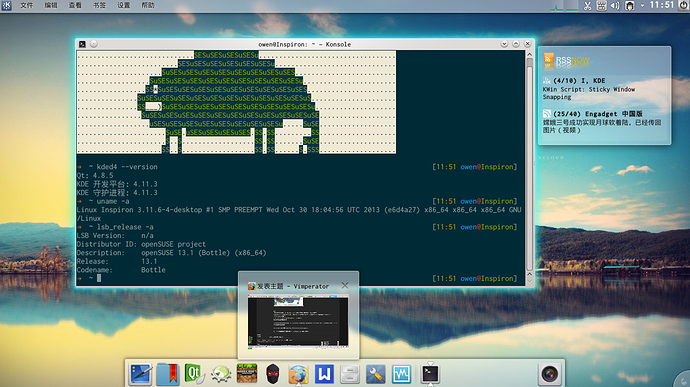Launch the system monitor waveform icon
690x387 pixels.
coord(402,374)
